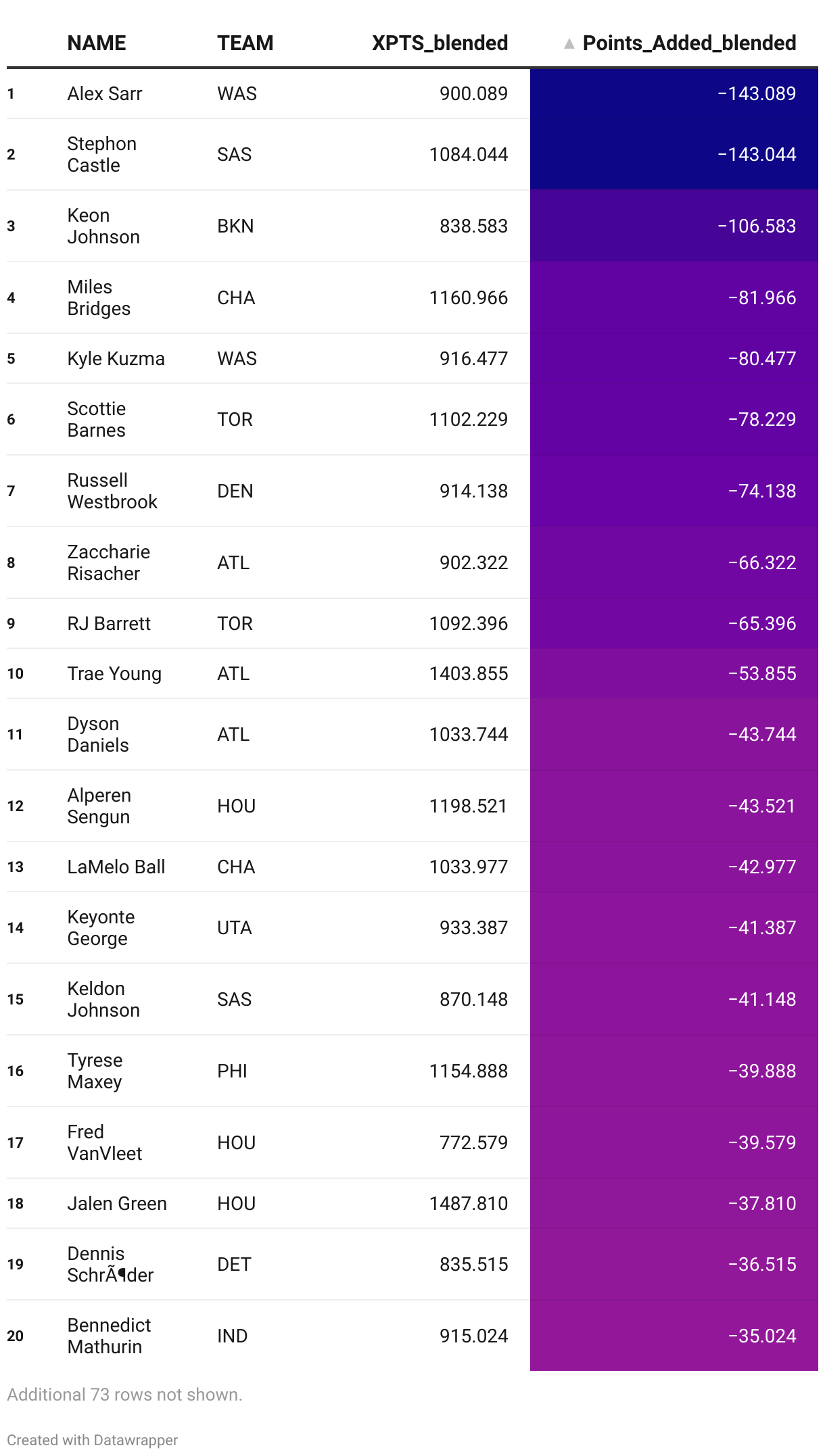825x1456 pixels.
Task: Sort table by NAME column header
Action: [x=97, y=43]
